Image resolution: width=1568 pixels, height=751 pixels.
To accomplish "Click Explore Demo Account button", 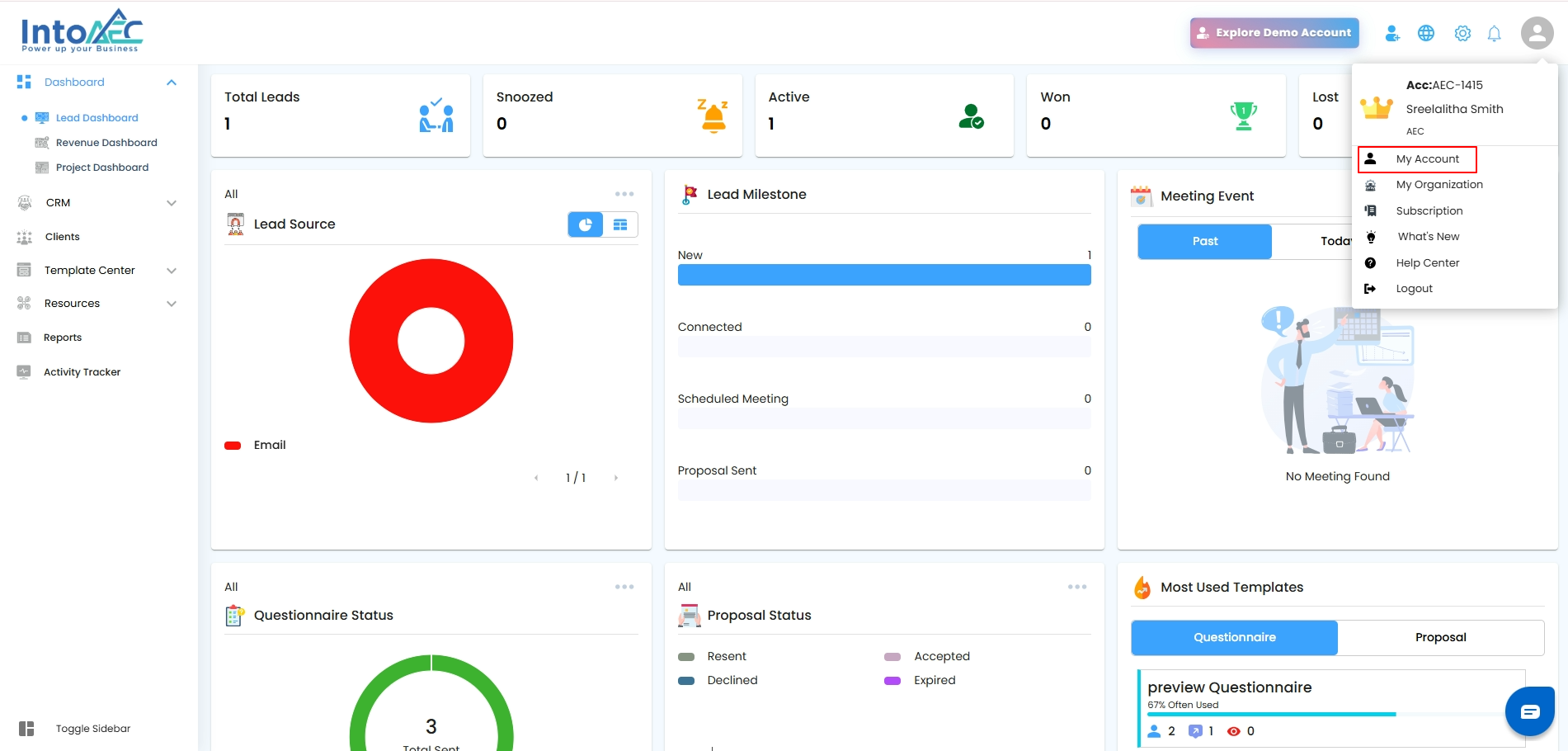I will pos(1274,33).
